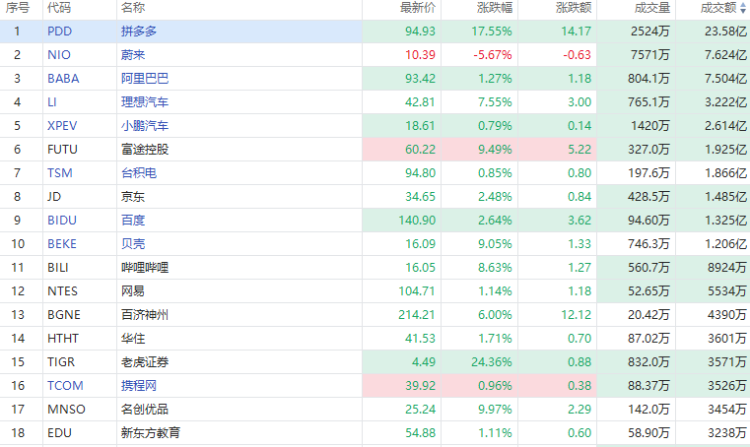Open the 拼多多 stock name link

139,31
